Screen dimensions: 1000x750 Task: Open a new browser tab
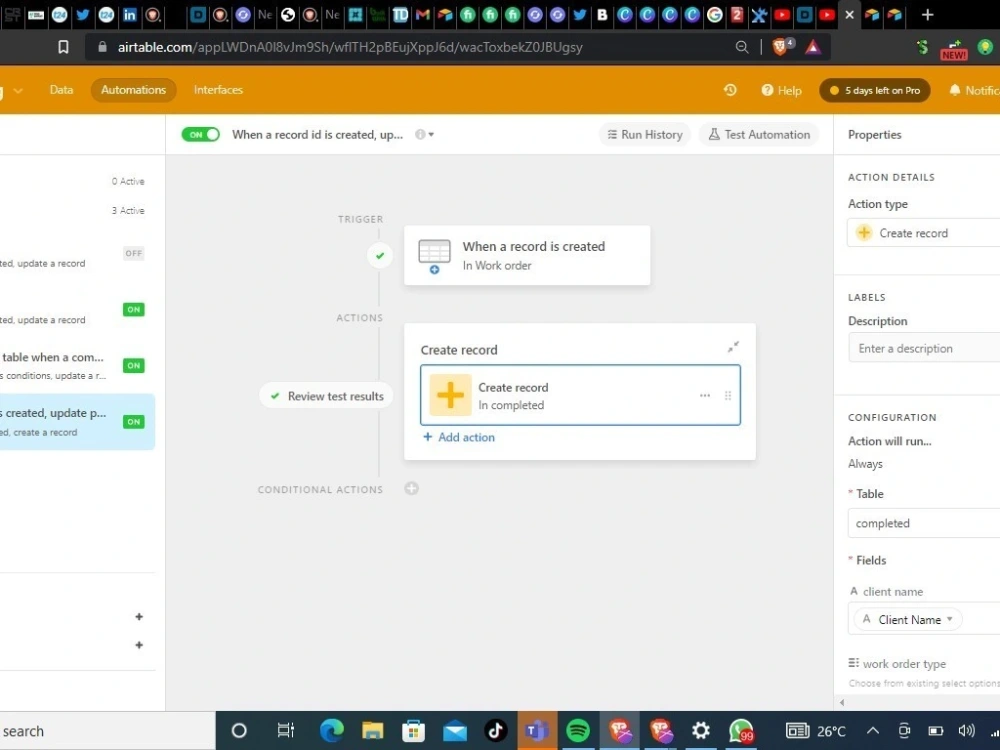click(x=927, y=14)
